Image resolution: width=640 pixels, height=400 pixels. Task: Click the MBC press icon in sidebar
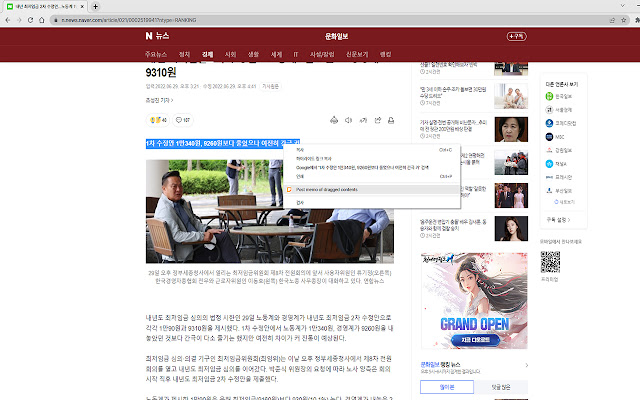[549, 137]
